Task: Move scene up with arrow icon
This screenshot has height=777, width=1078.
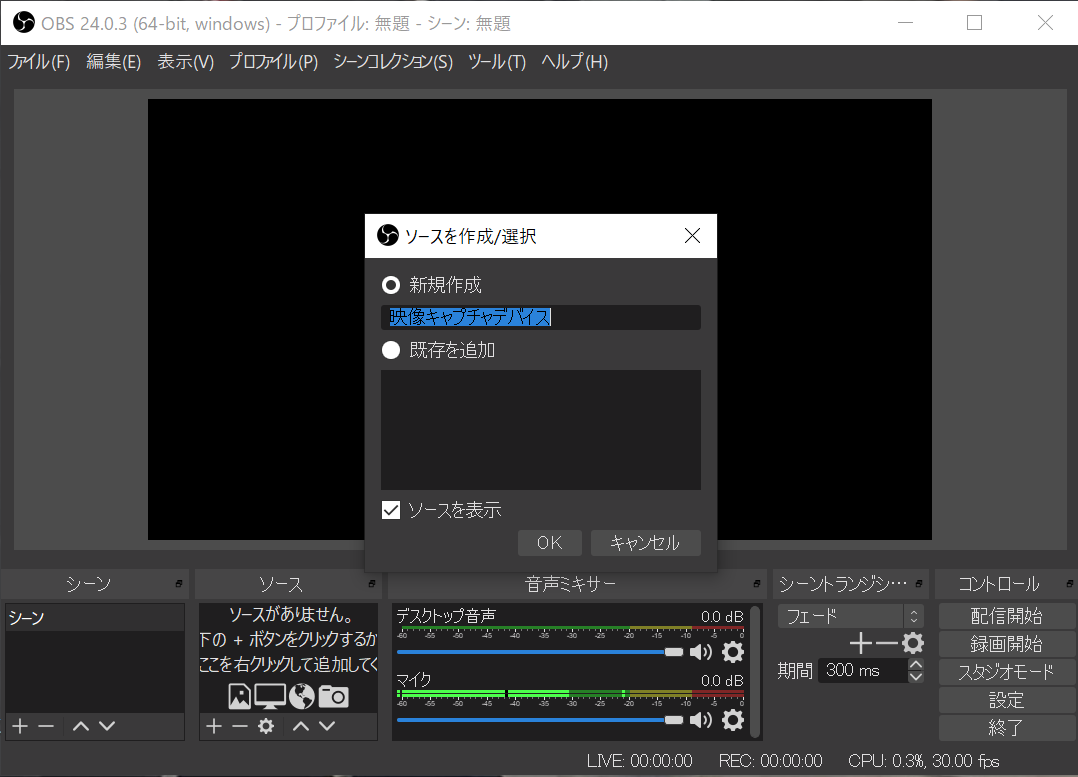Action: coord(81,726)
